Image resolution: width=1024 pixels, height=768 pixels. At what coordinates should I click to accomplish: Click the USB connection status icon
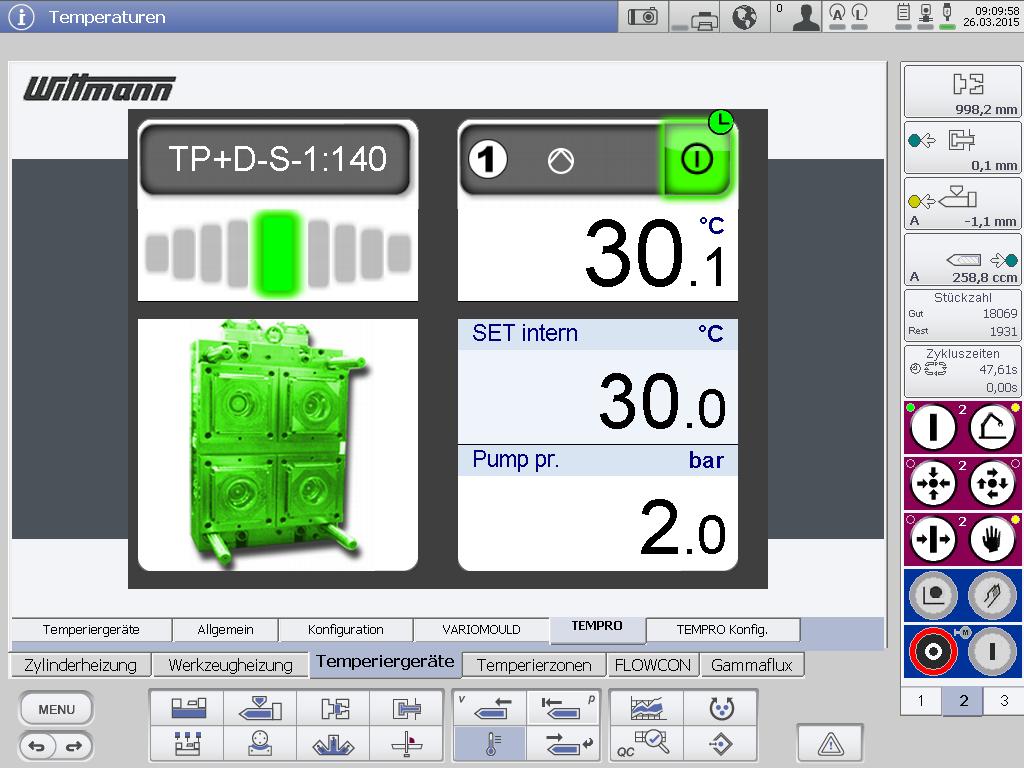947,16
